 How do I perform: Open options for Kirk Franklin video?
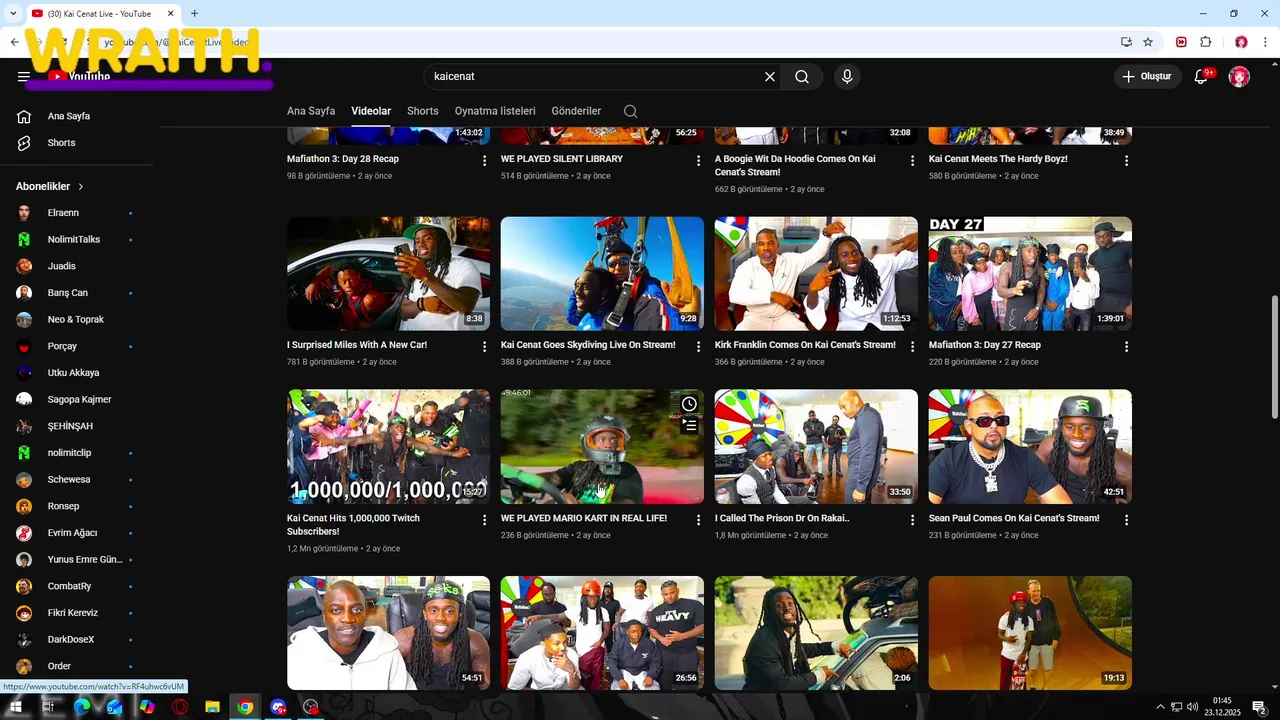coord(912,346)
